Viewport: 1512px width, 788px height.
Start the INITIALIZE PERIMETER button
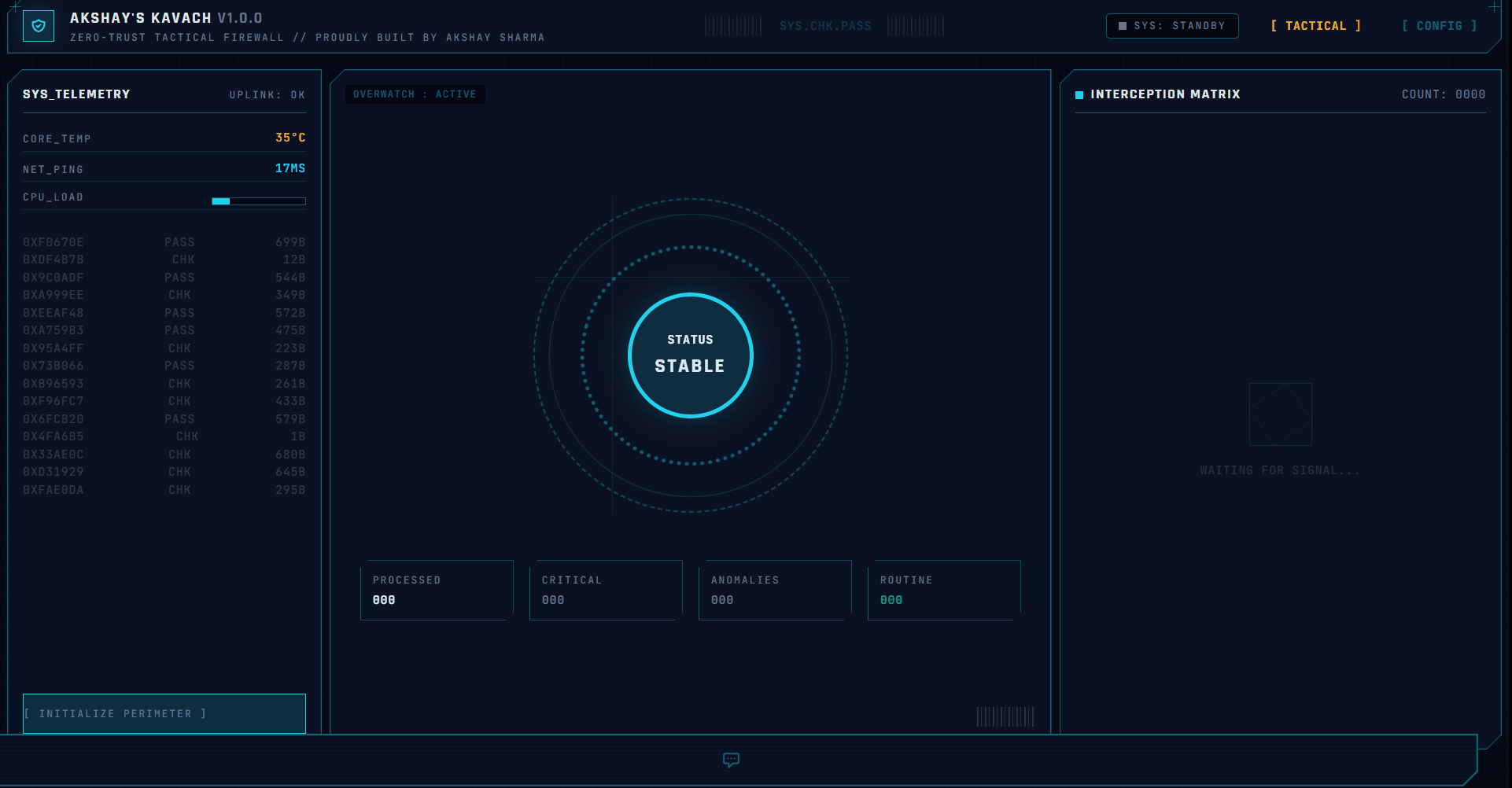164,713
